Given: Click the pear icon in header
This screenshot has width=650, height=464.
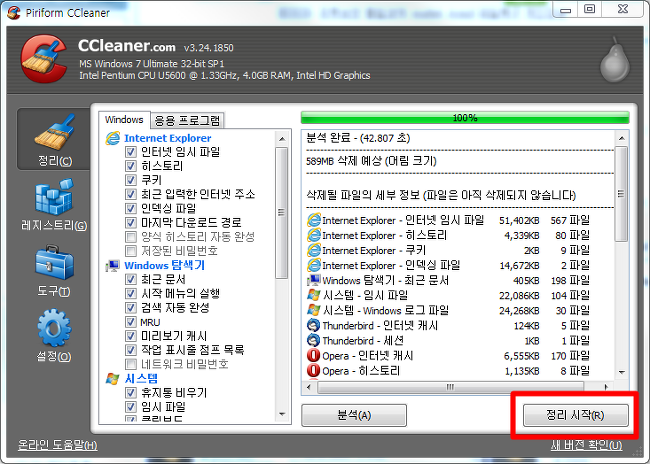Looking at the screenshot, I should coord(615,59).
